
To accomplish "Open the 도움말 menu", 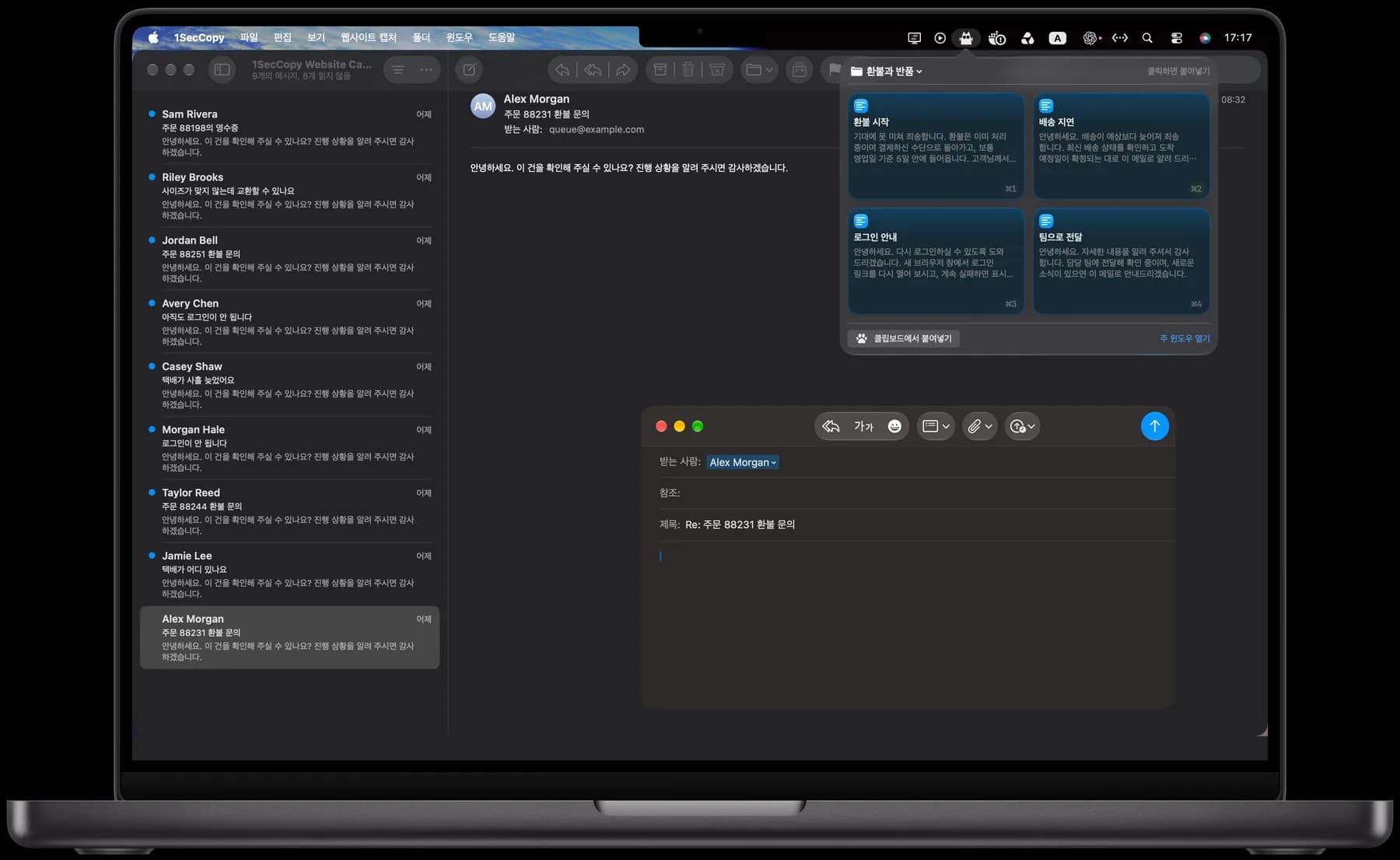I will coord(502,37).
